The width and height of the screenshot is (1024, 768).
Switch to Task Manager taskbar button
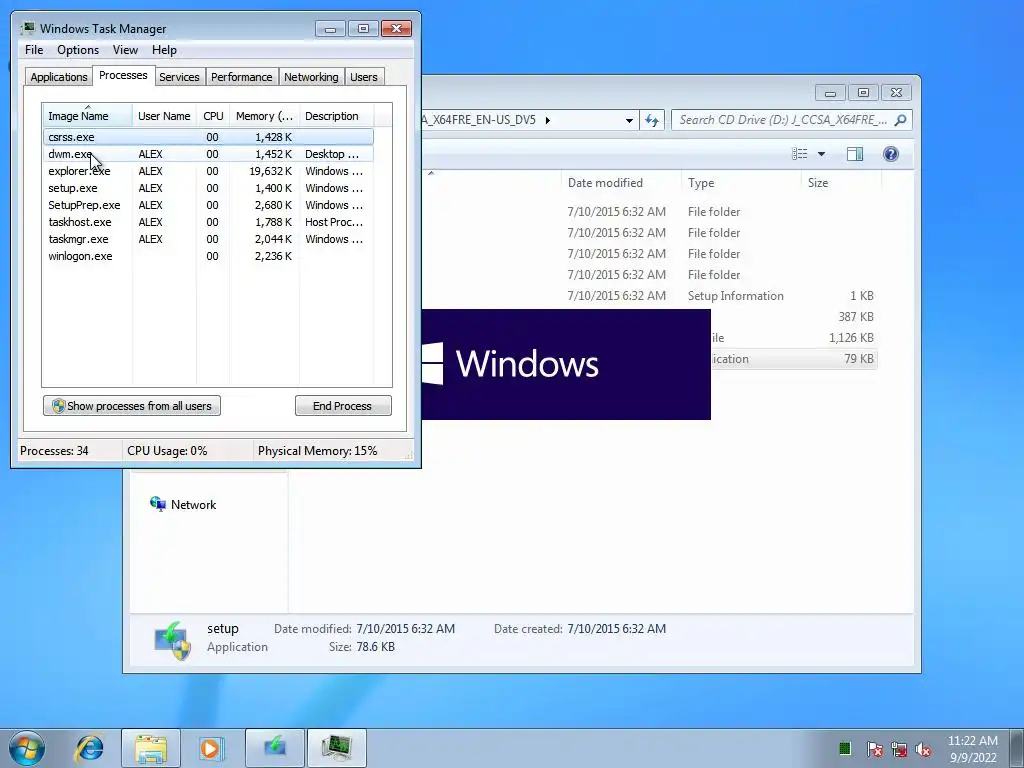tap(336, 748)
